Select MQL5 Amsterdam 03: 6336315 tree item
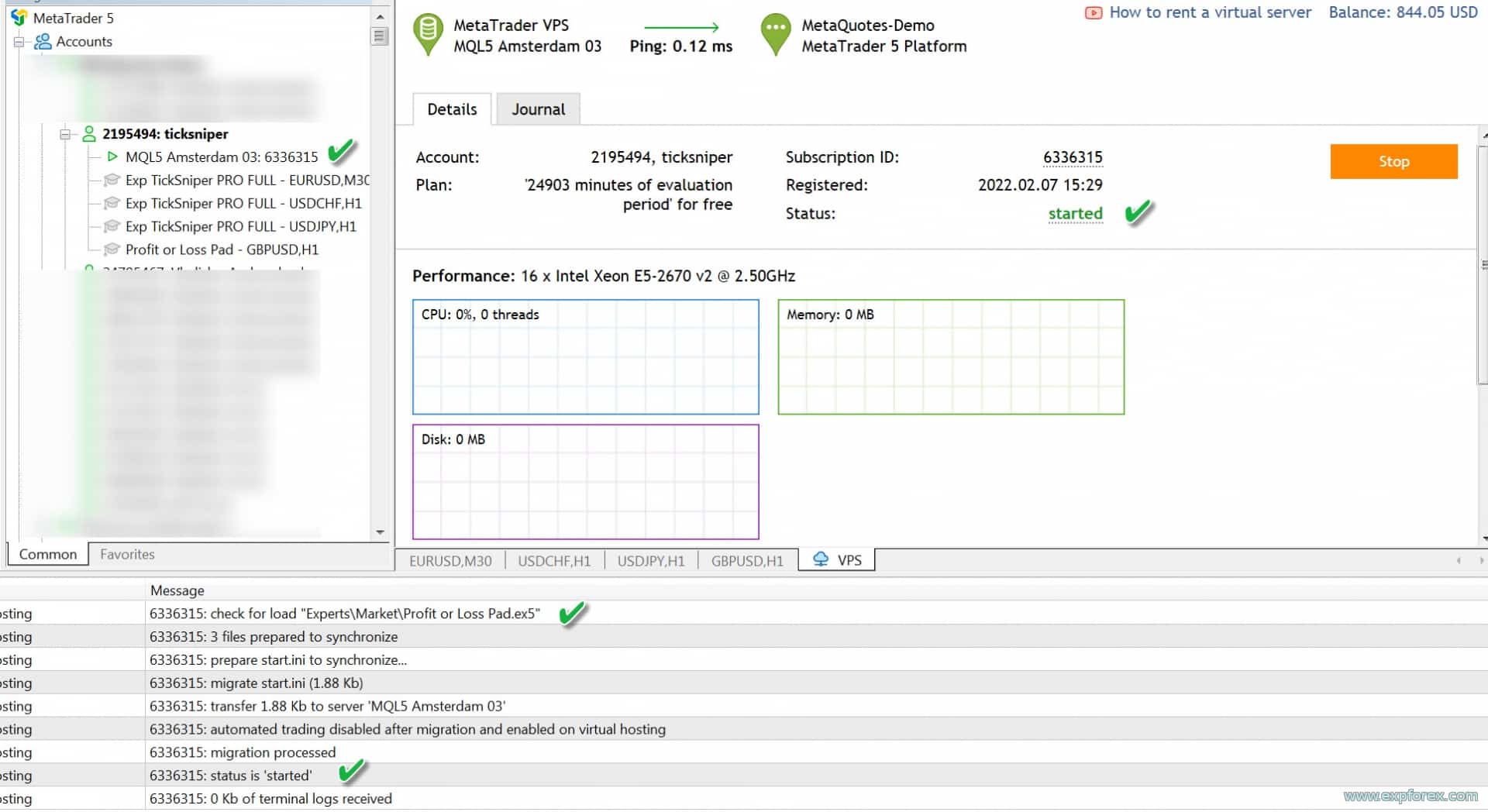1488x812 pixels. [x=222, y=157]
